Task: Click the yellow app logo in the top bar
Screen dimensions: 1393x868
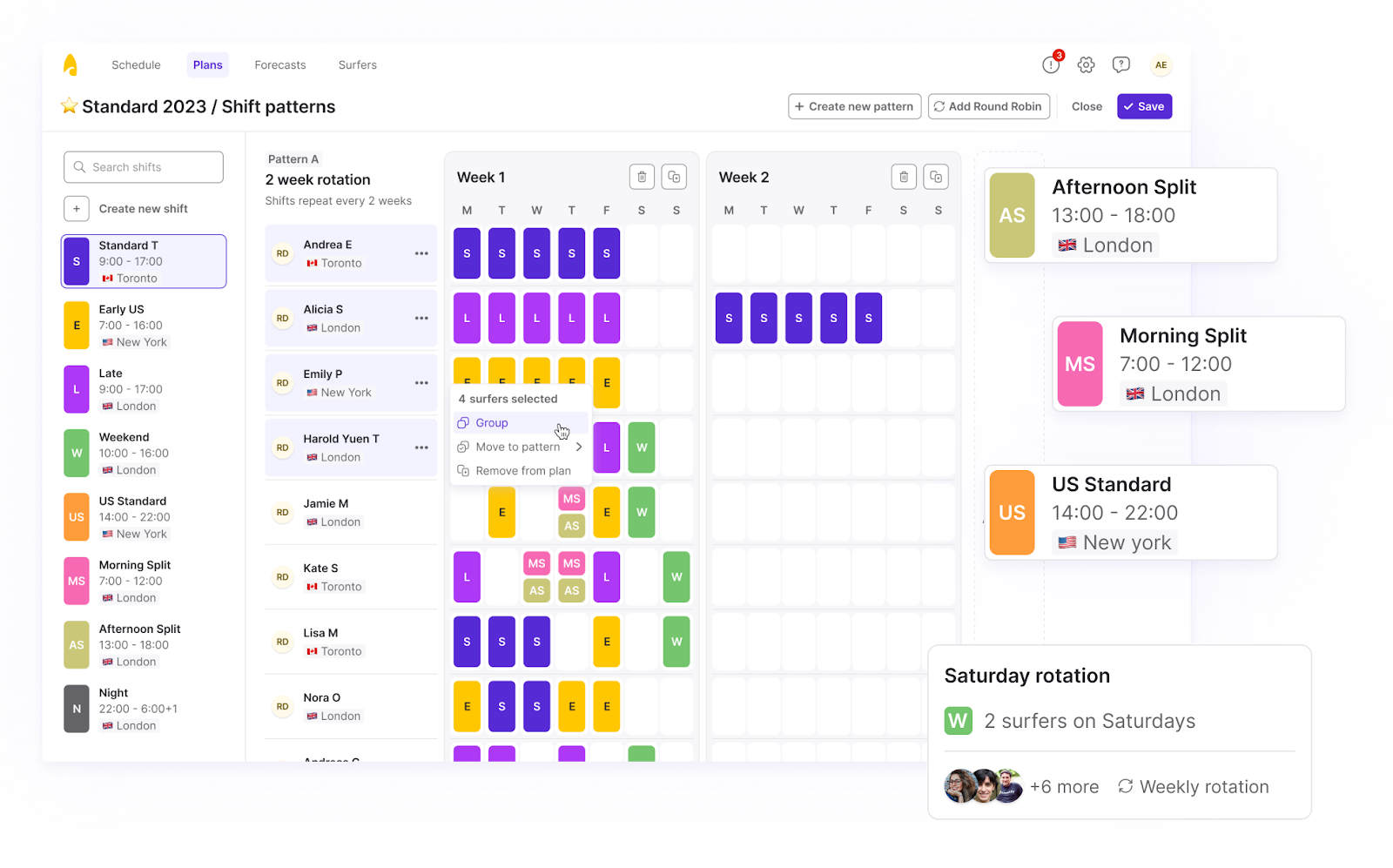Action: (71, 64)
